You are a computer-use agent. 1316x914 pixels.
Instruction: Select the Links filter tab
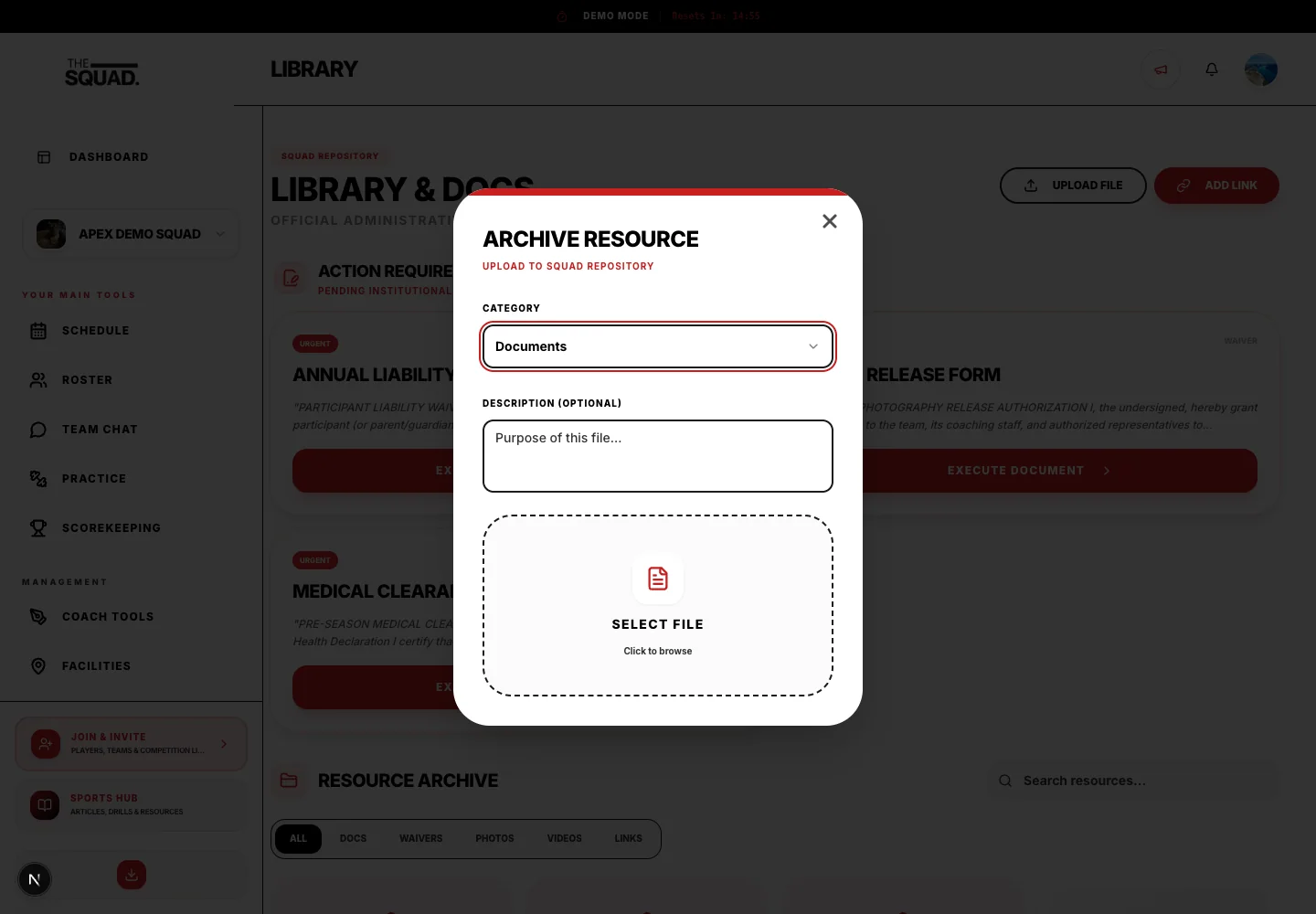point(628,839)
